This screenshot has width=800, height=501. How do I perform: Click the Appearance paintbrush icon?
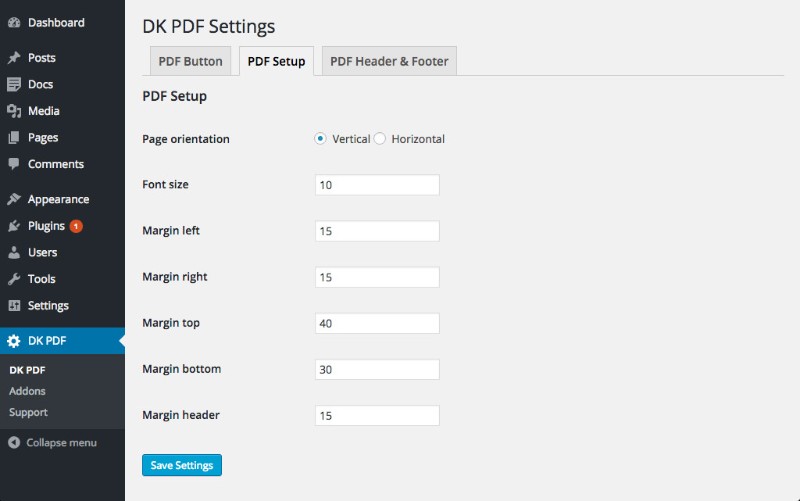coord(14,199)
